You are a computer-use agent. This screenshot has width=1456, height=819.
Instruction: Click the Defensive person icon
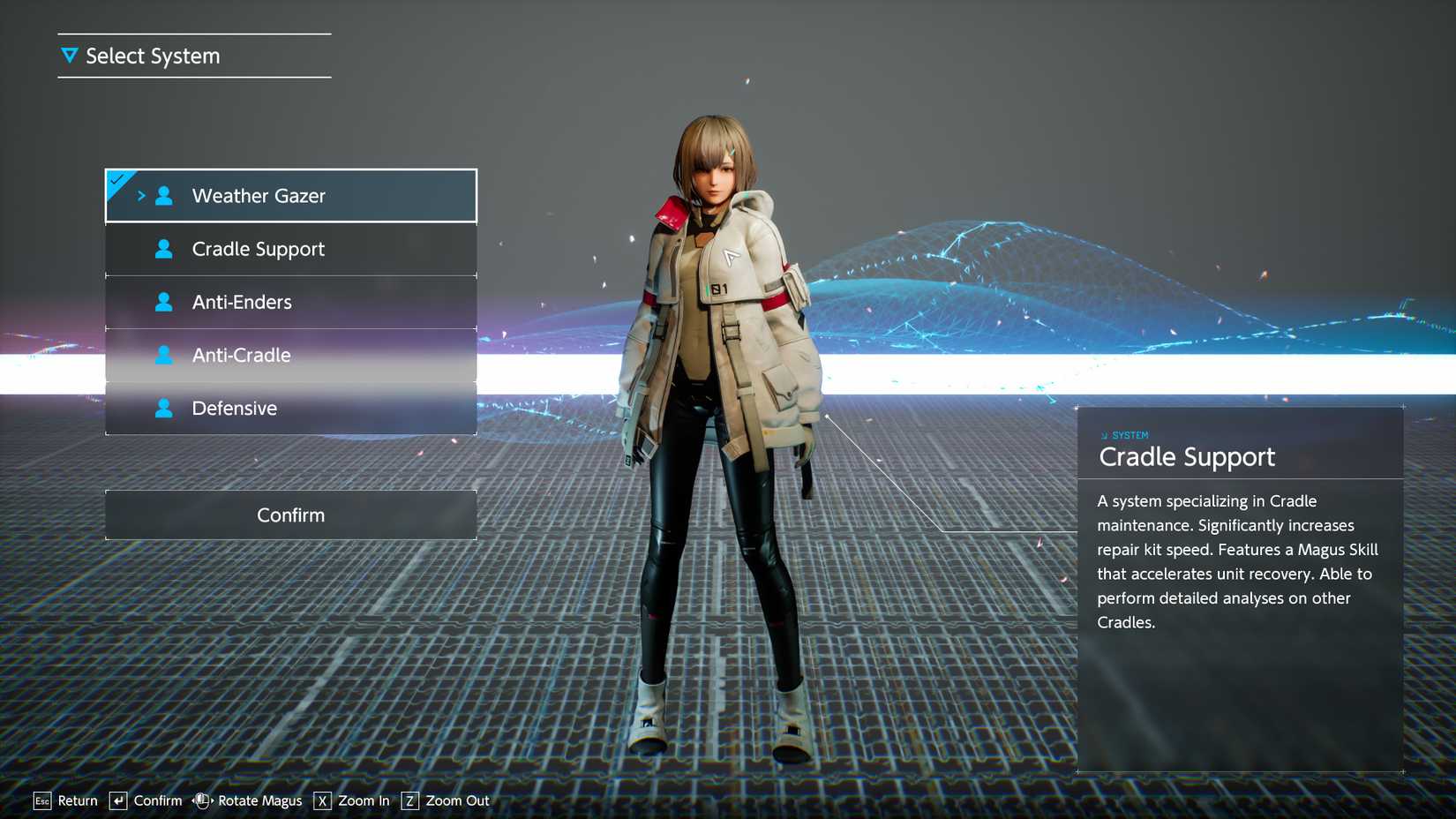[164, 408]
